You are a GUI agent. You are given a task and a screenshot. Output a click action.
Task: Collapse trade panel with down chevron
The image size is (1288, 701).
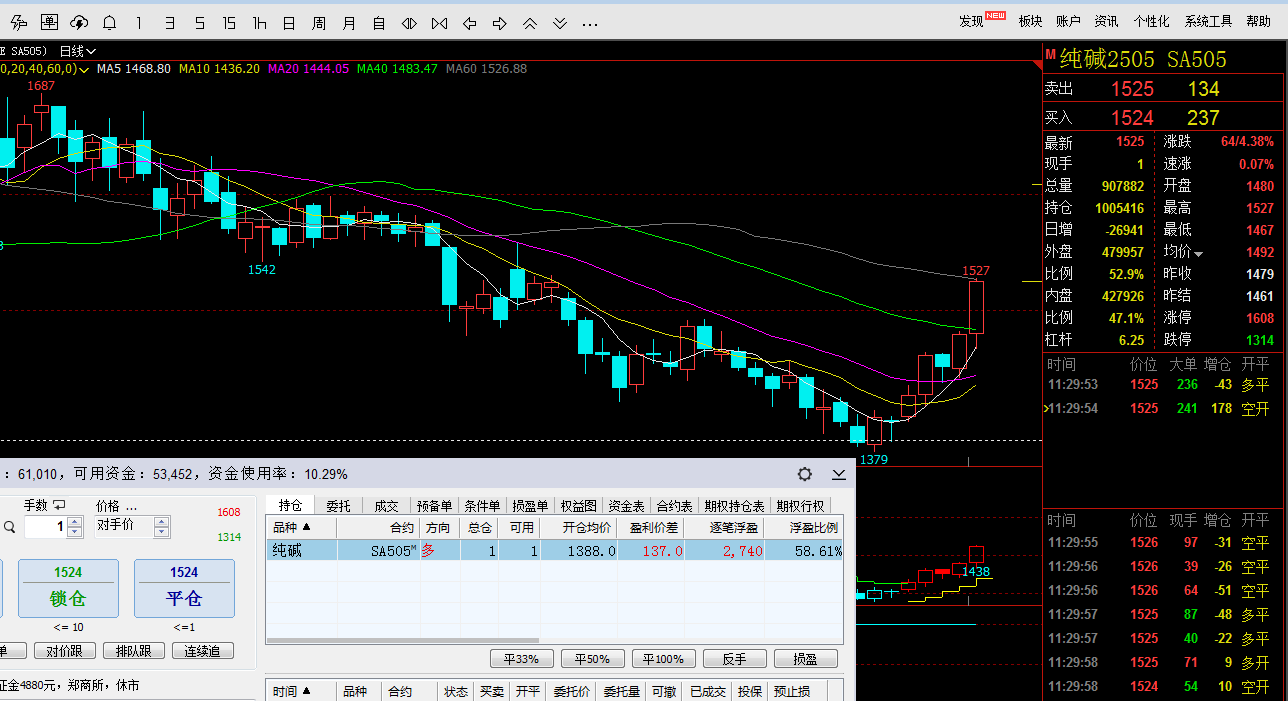(838, 474)
